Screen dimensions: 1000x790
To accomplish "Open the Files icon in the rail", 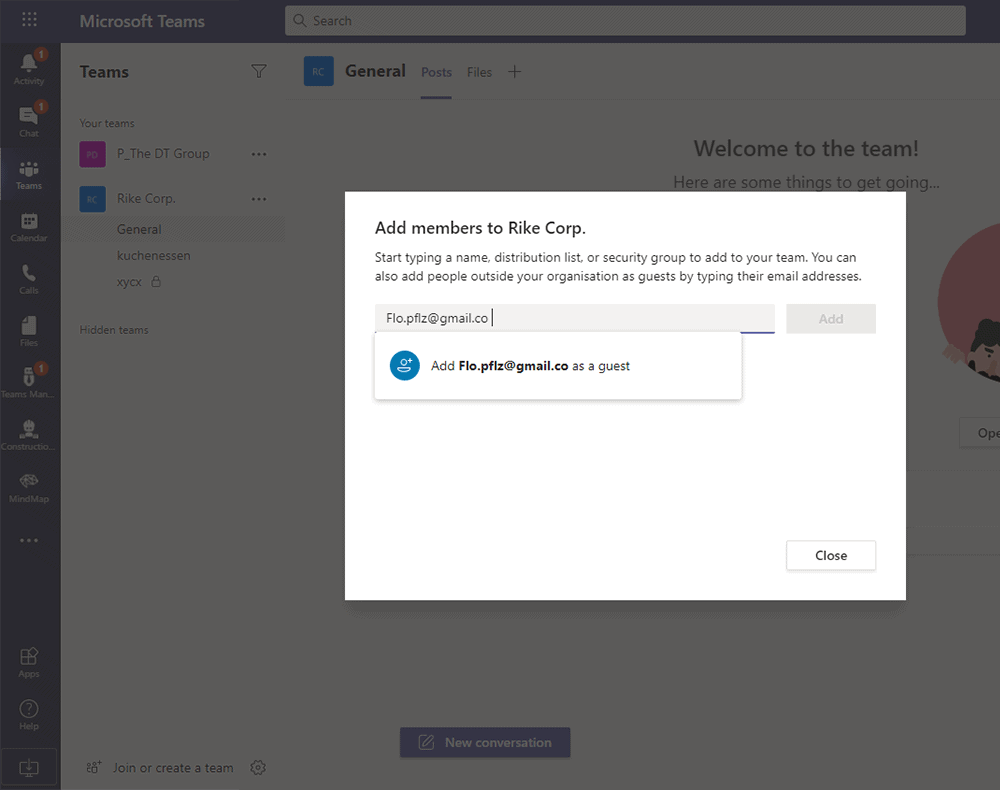I will tap(29, 331).
